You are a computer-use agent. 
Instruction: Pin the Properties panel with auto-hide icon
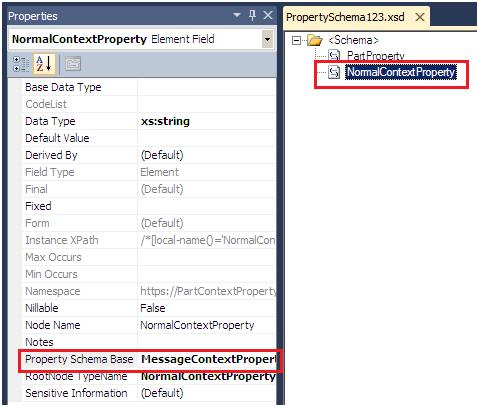252,15
